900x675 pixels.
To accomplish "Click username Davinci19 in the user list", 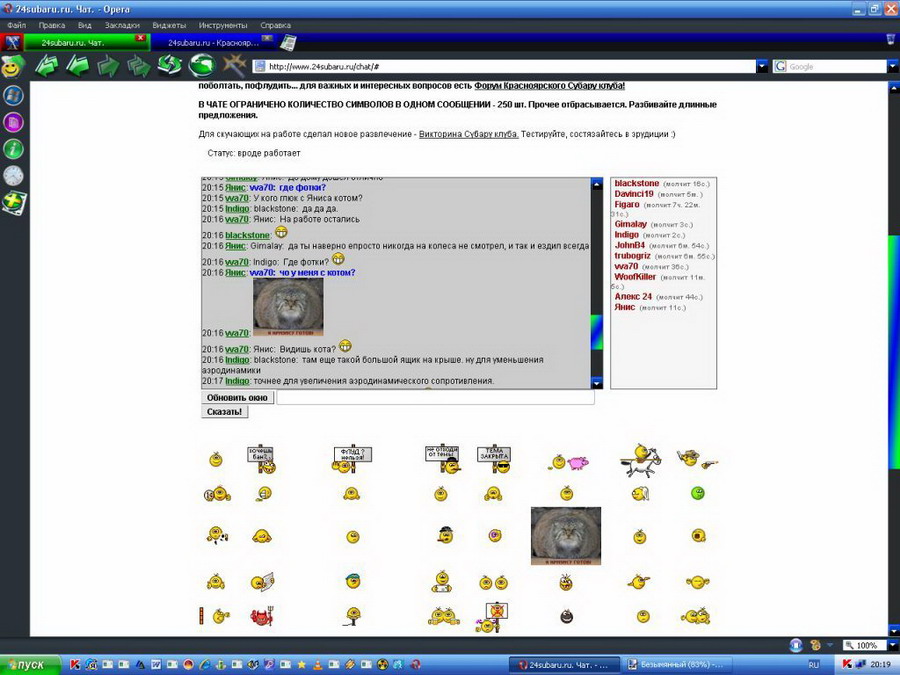I will [x=634, y=193].
